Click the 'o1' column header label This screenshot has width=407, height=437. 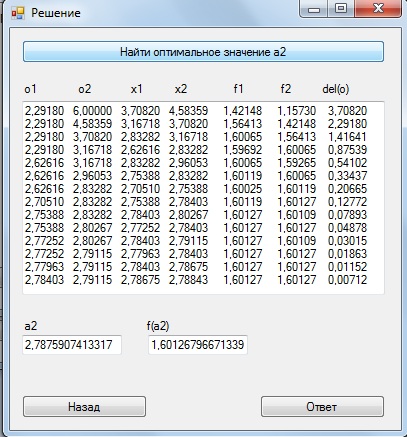tap(30, 89)
